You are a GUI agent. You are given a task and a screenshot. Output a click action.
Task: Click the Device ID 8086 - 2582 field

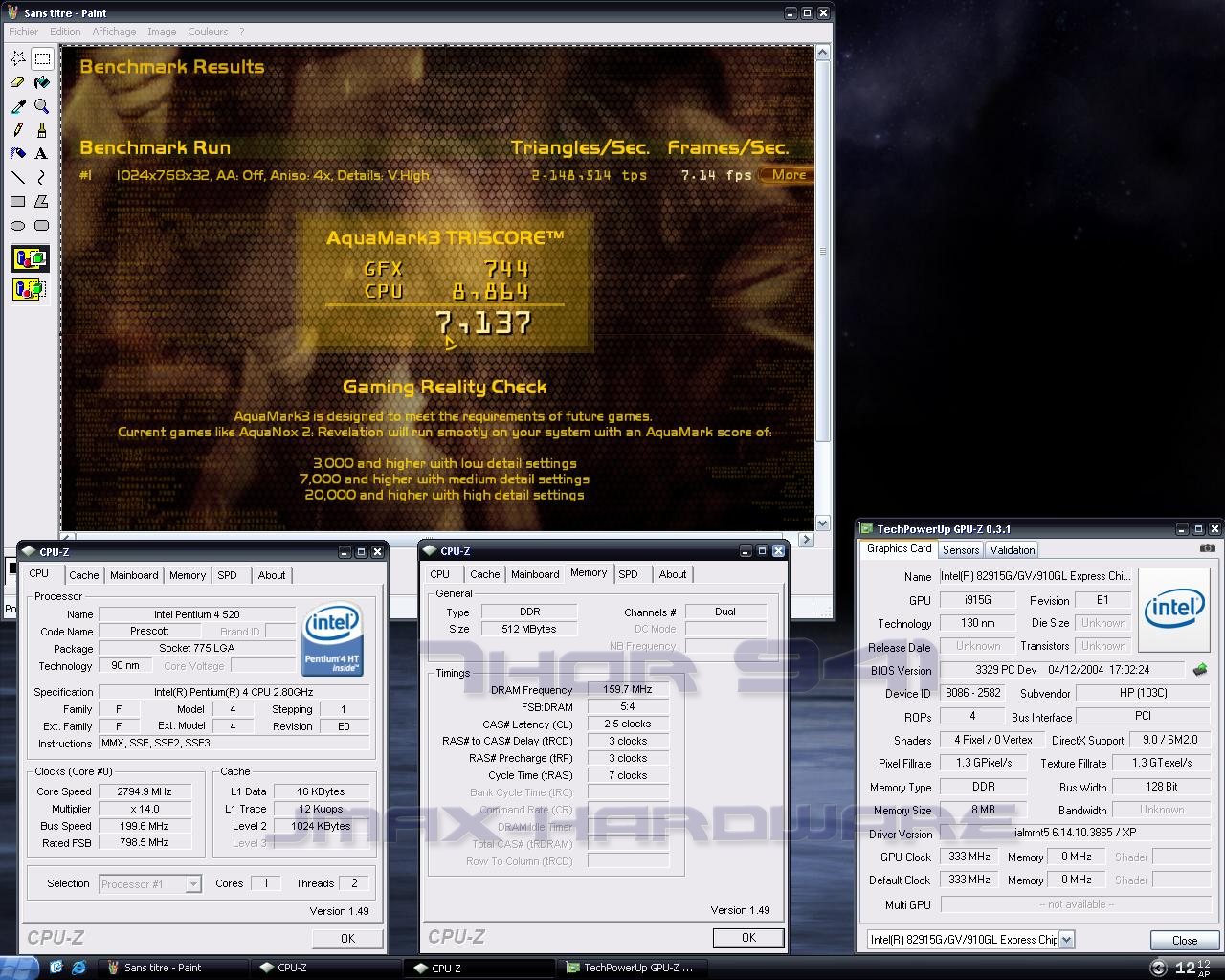coord(973,693)
